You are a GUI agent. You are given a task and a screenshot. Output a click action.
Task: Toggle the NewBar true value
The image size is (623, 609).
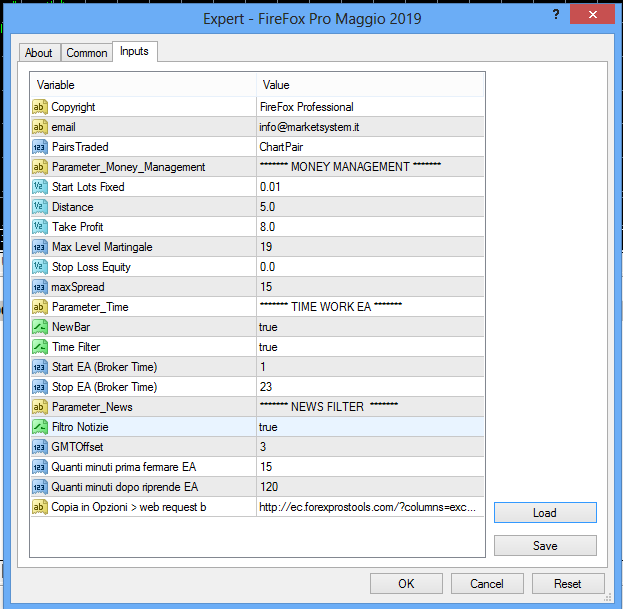[x=370, y=327]
